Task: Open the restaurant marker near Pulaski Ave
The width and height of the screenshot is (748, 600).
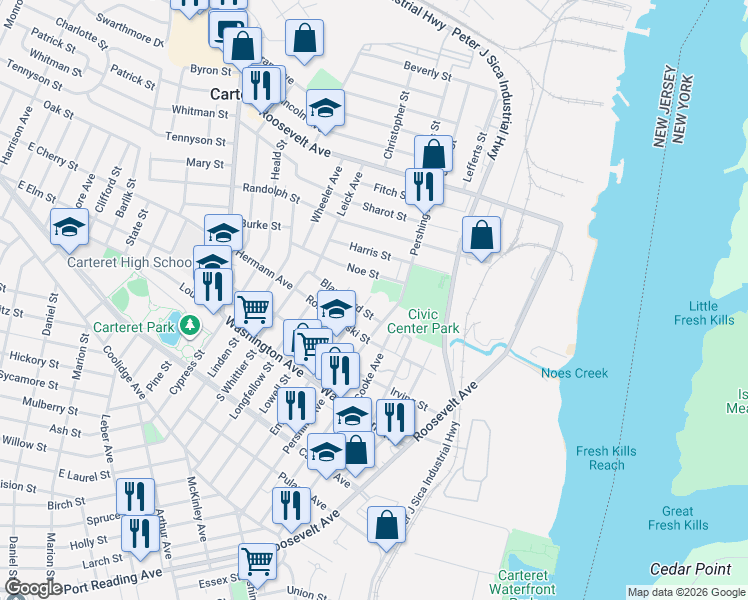Action: point(291,509)
